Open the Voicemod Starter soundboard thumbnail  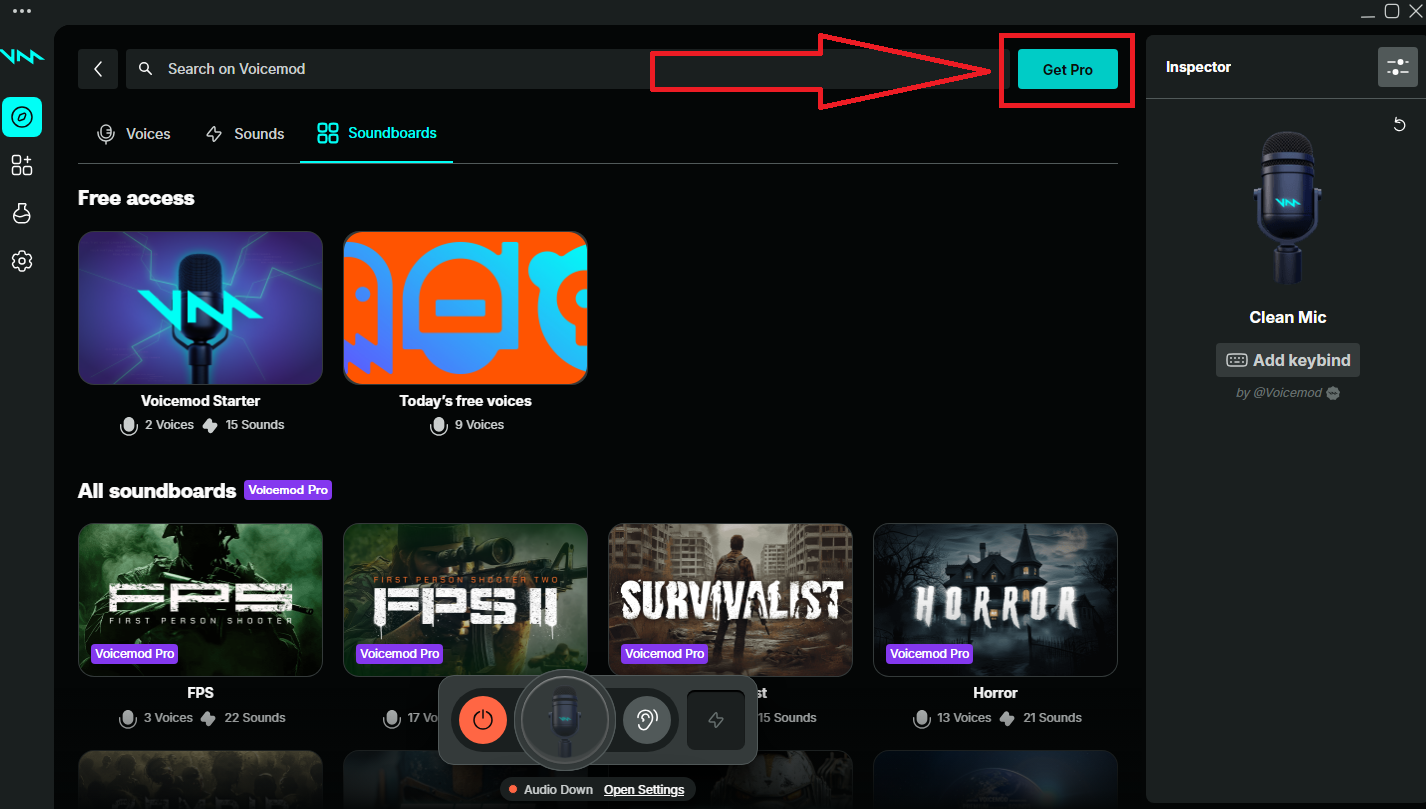coord(200,308)
